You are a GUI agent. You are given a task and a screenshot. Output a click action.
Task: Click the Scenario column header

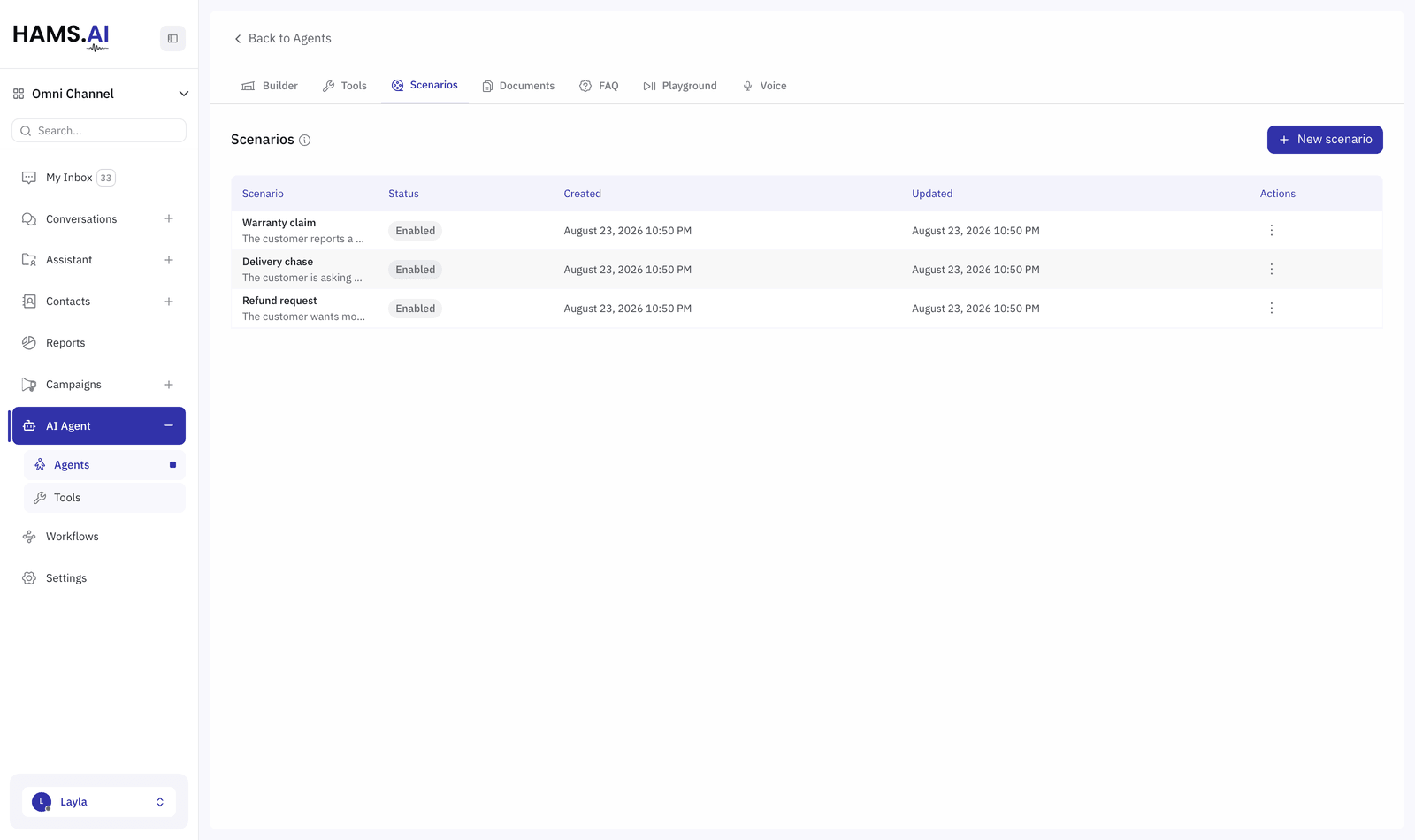pos(263,194)
